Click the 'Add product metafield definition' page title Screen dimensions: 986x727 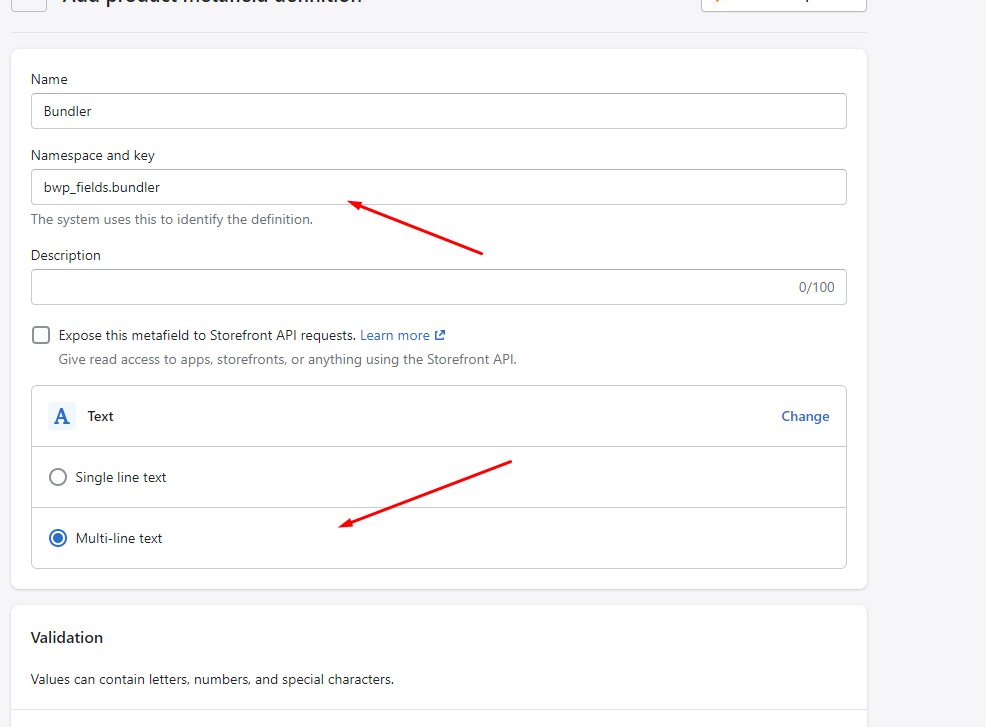tap(212, 3)
